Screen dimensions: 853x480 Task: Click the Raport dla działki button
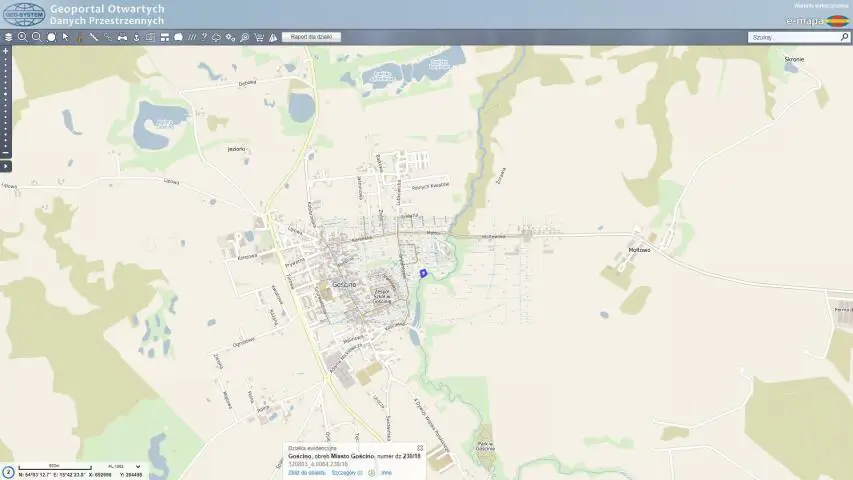point(312,37)
